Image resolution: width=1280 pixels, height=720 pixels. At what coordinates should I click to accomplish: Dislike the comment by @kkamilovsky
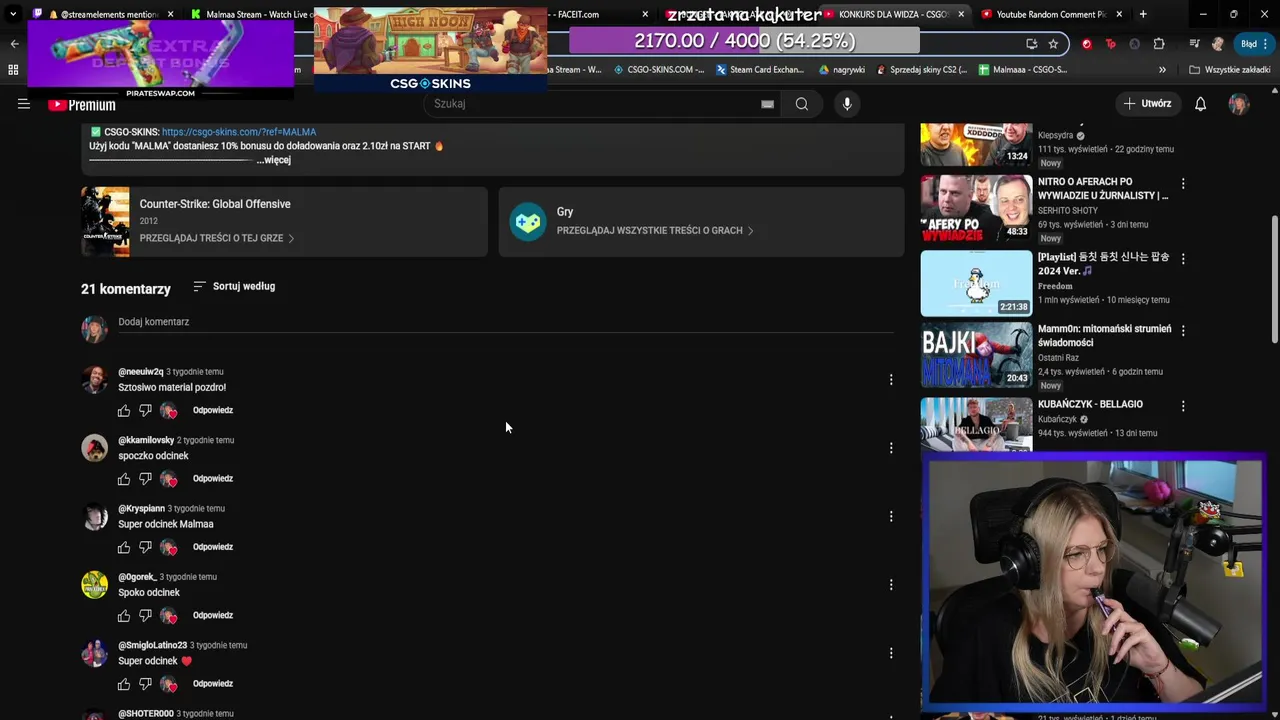pyautogui.click(x=145, y=479)
